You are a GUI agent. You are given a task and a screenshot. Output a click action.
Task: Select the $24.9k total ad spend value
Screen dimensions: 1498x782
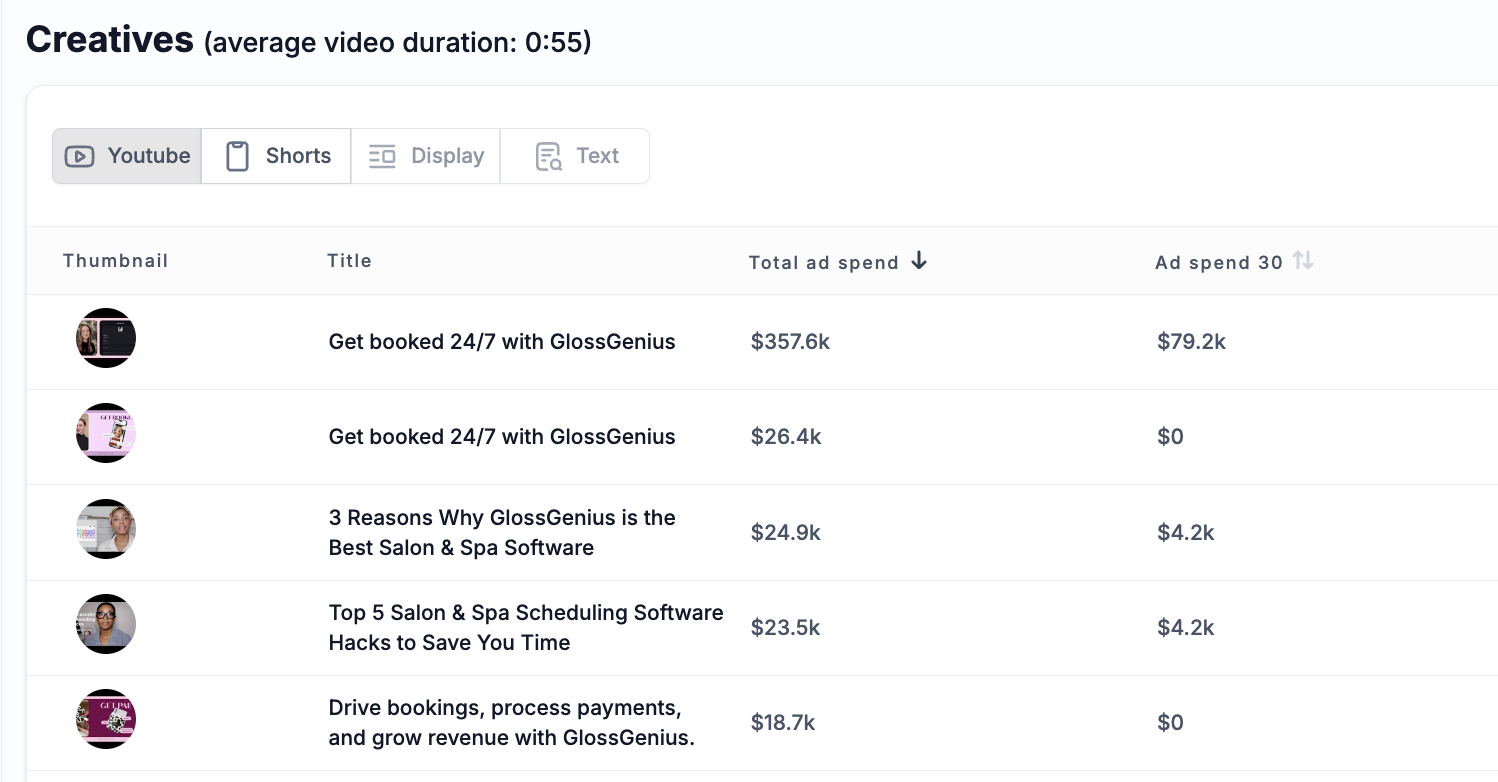pos(786,533)
